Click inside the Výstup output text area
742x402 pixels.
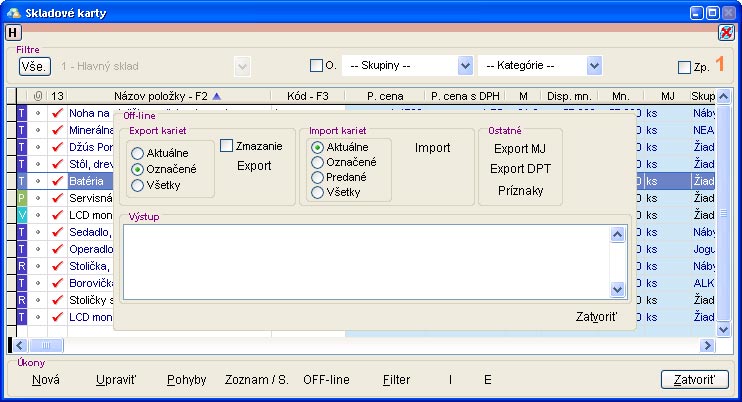coord(365,260)
